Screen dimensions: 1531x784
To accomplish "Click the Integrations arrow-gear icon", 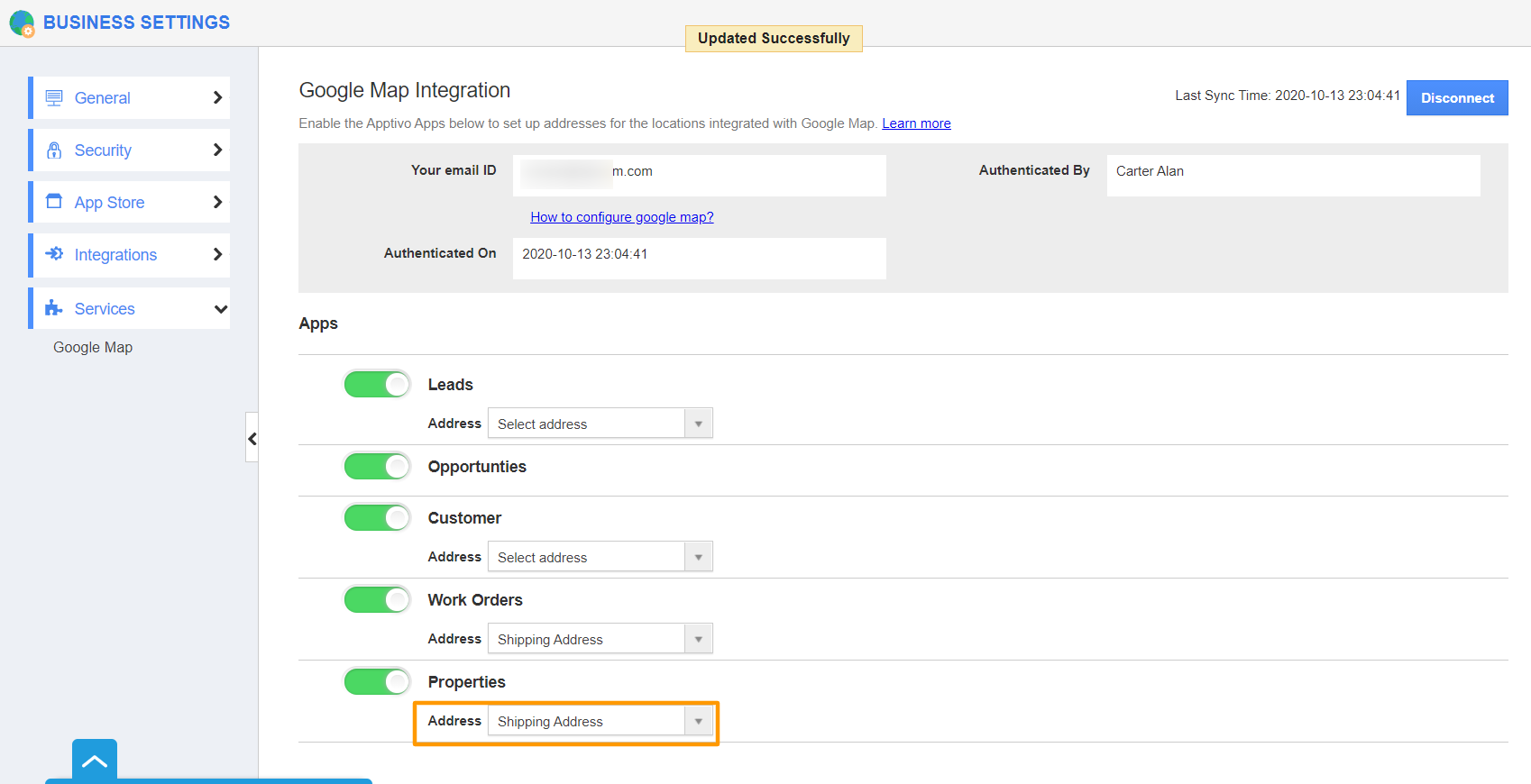I will coord(54,253).
